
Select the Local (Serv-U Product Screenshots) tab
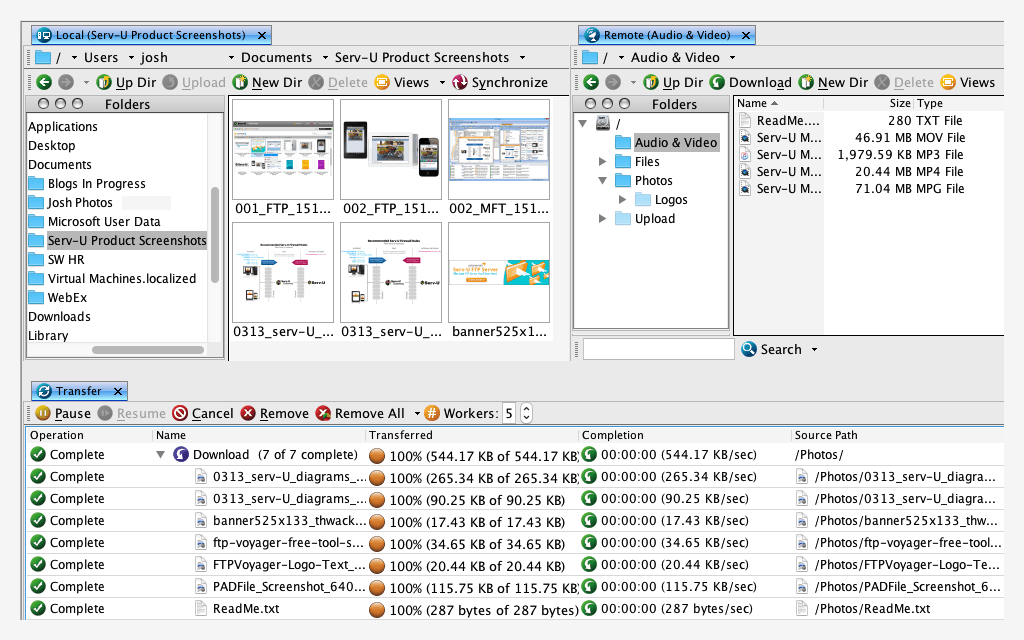click(x=150, y=34)
